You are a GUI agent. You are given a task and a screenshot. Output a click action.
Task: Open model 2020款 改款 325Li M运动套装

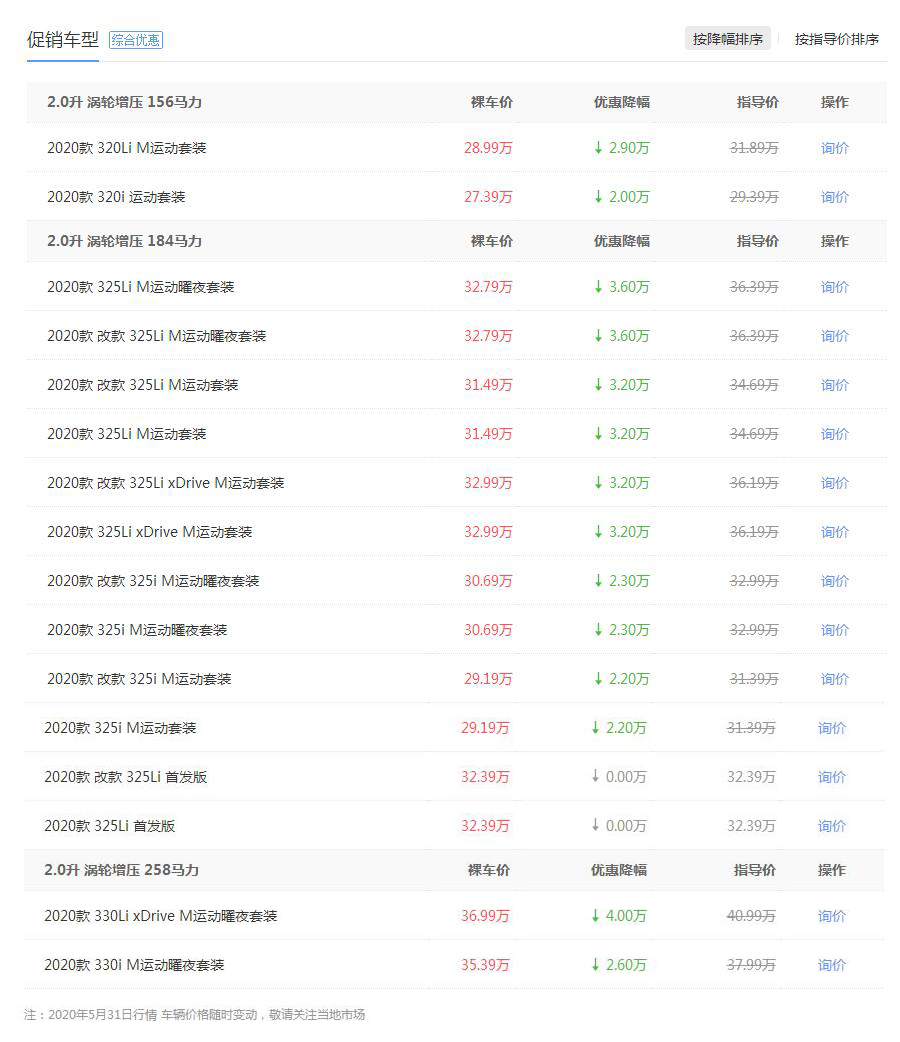coord(142,385)
